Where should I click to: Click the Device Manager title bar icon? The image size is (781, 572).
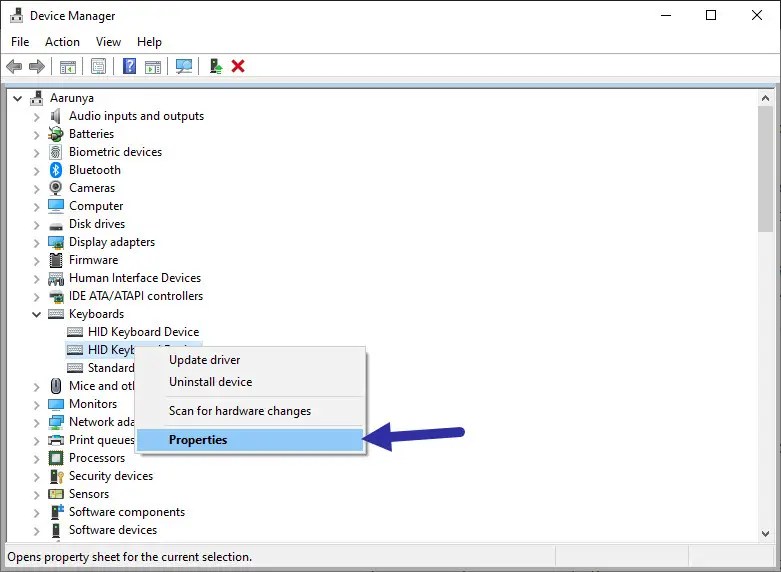click(16, 15)
